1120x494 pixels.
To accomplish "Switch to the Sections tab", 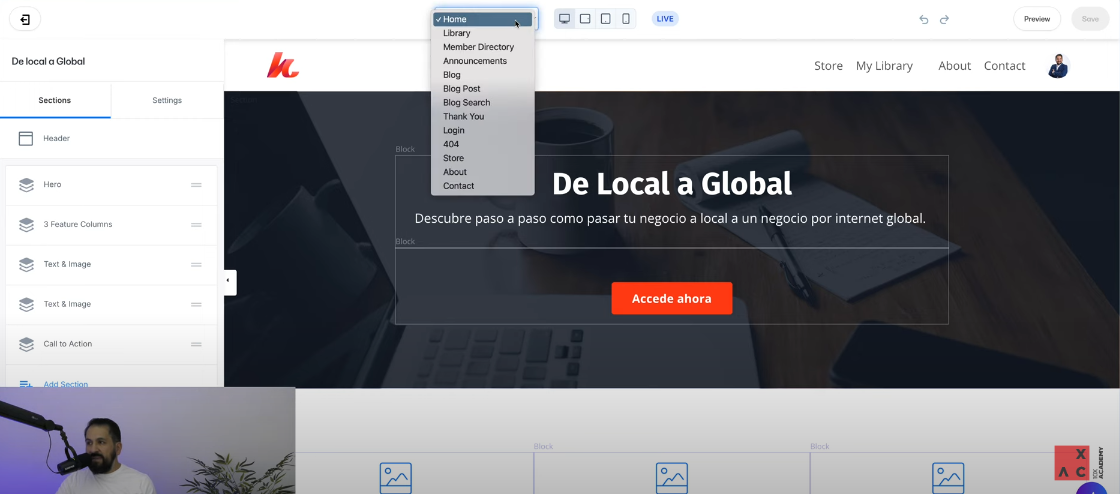I will point(55,101).
